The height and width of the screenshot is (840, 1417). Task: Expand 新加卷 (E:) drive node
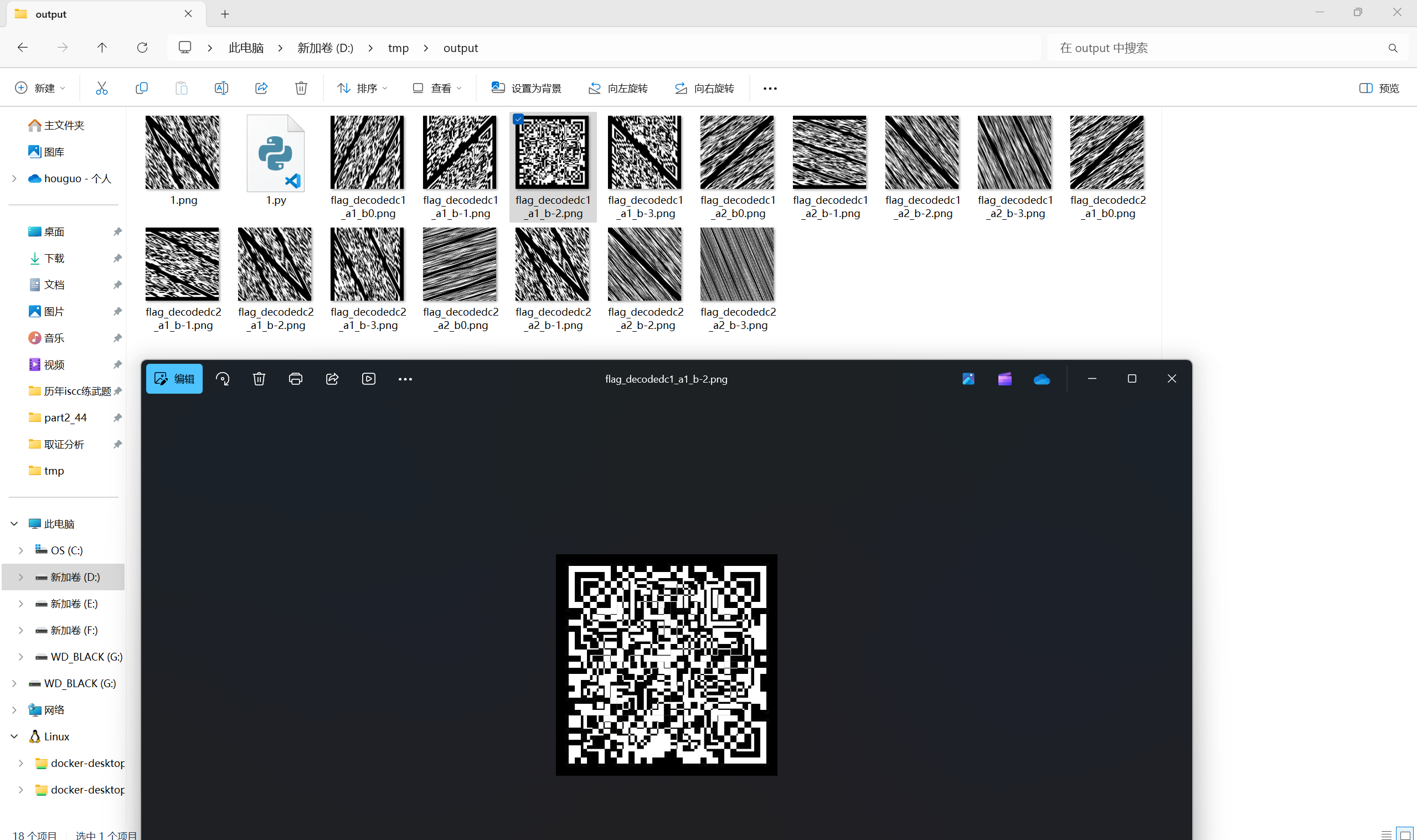click(x=21, y=604)
